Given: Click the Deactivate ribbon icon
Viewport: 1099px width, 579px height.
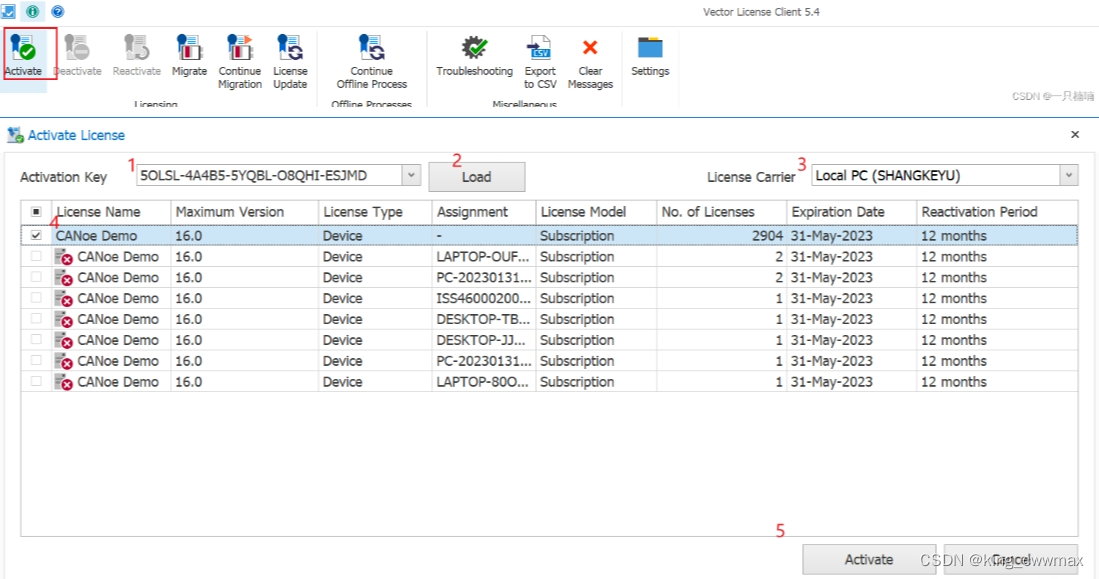Looking at the screenshot, I should click(x=77, y=48).
